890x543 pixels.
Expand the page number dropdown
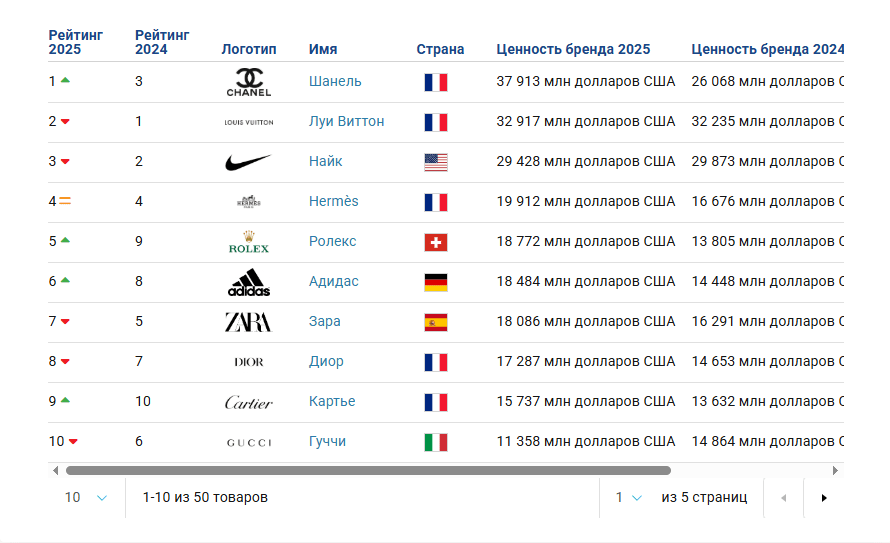[x=628, y=497]
